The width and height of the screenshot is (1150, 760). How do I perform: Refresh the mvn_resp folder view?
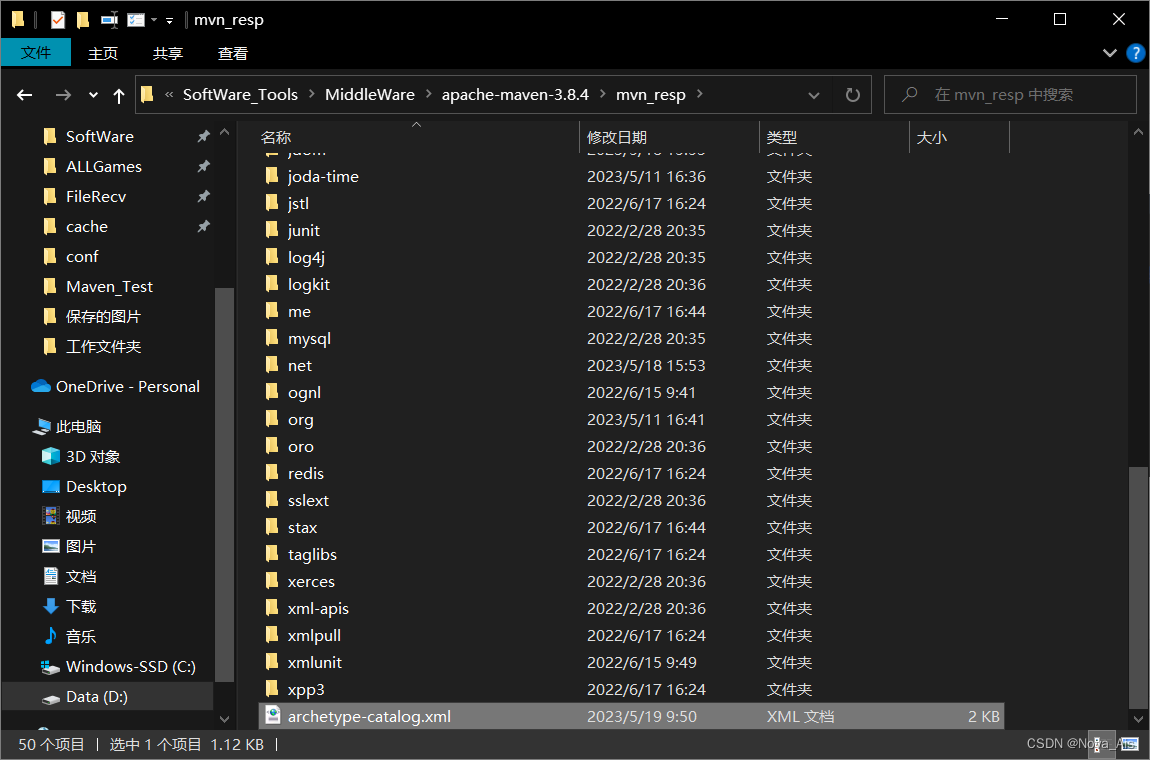[x=852, y=95]
